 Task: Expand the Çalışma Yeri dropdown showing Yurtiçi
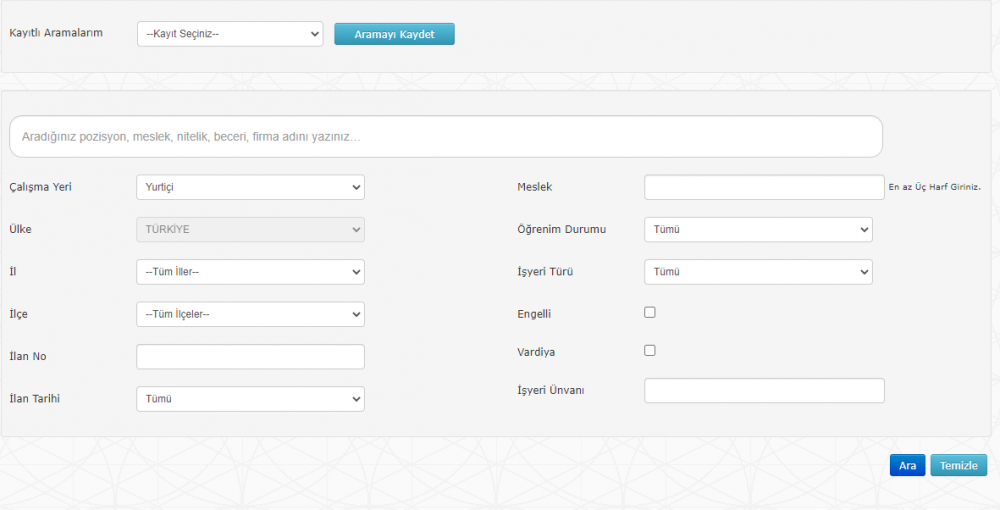(250, 187)
